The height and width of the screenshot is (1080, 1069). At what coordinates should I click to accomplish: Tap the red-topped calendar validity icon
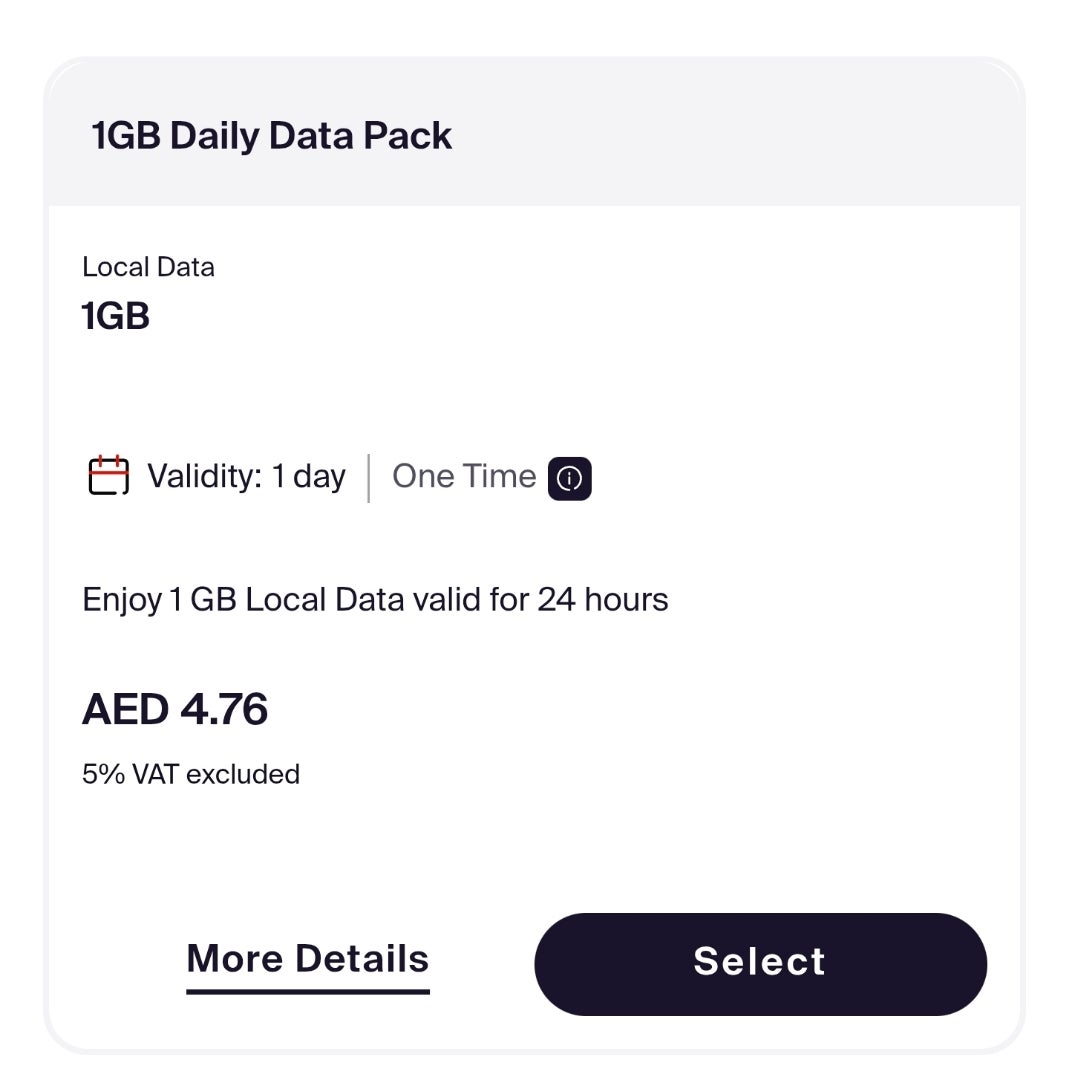pyautogui.click(x=109, y=476)
